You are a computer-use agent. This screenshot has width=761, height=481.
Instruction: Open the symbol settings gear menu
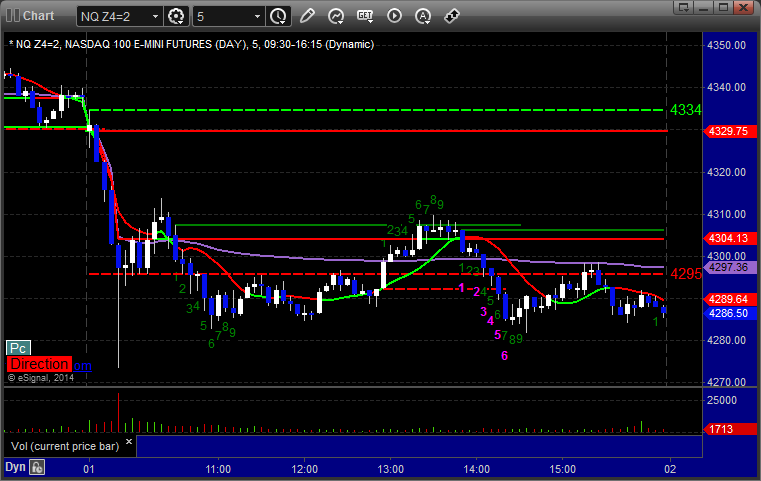176,16
